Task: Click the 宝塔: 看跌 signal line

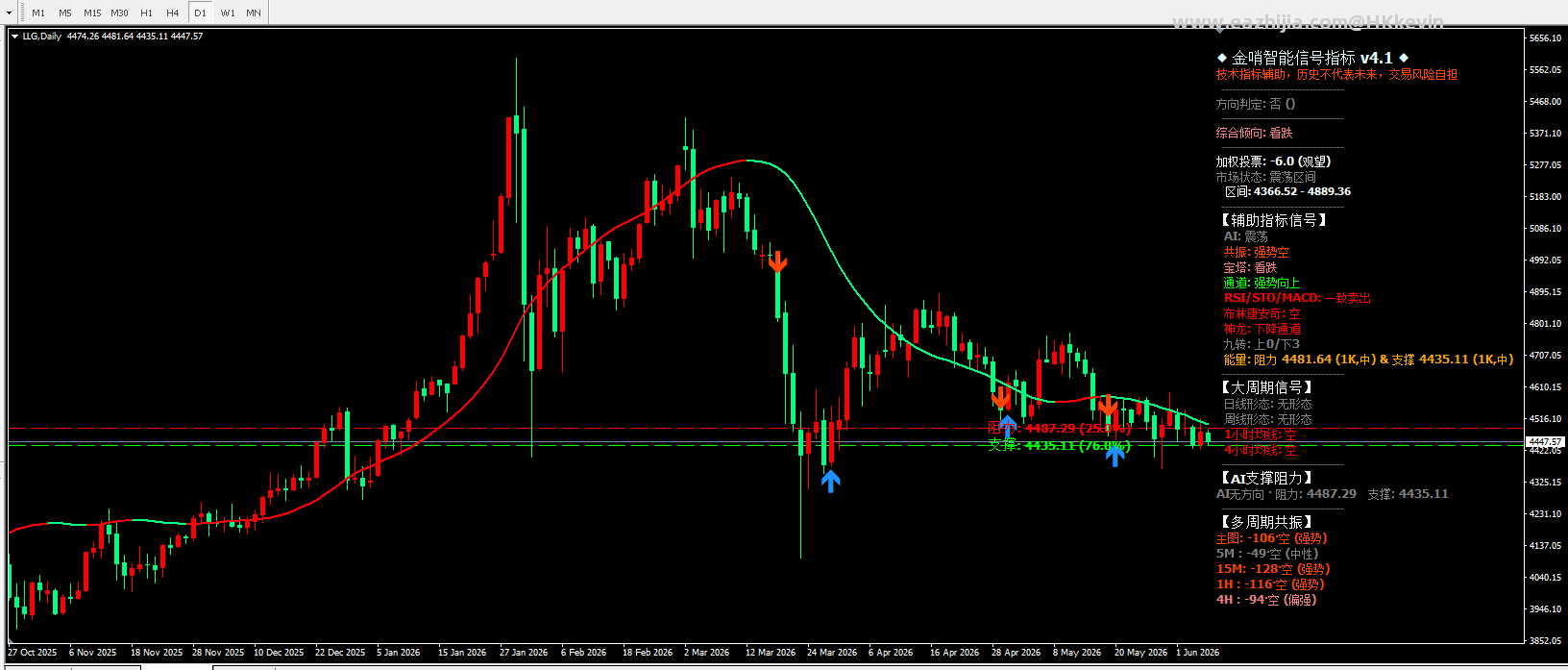Action: click(1250, 267)
